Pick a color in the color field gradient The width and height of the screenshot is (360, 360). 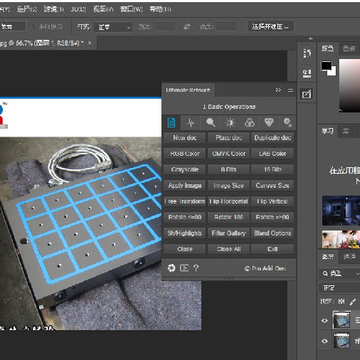(x=349, y=85)
